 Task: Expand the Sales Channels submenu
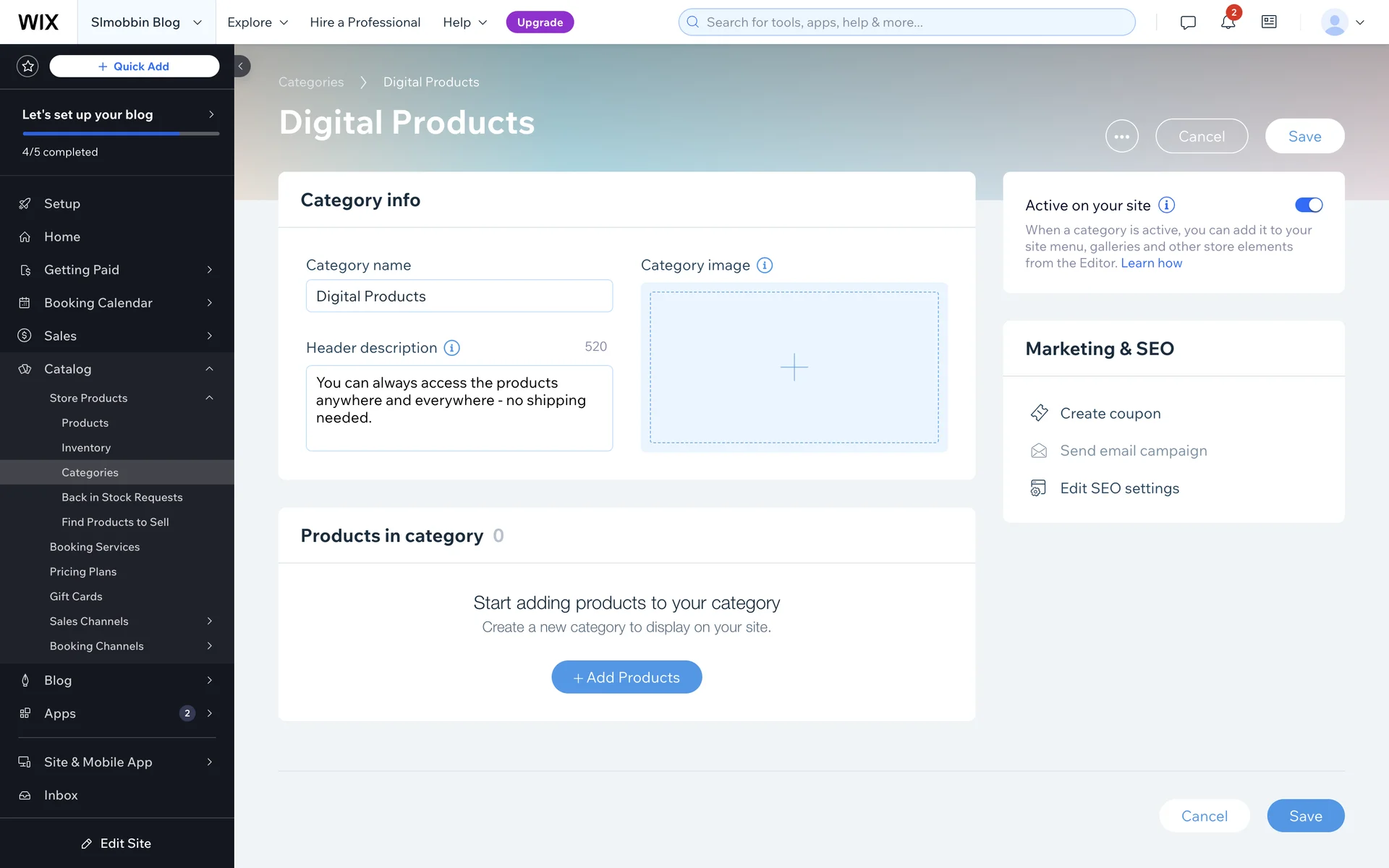click(209, 621)
